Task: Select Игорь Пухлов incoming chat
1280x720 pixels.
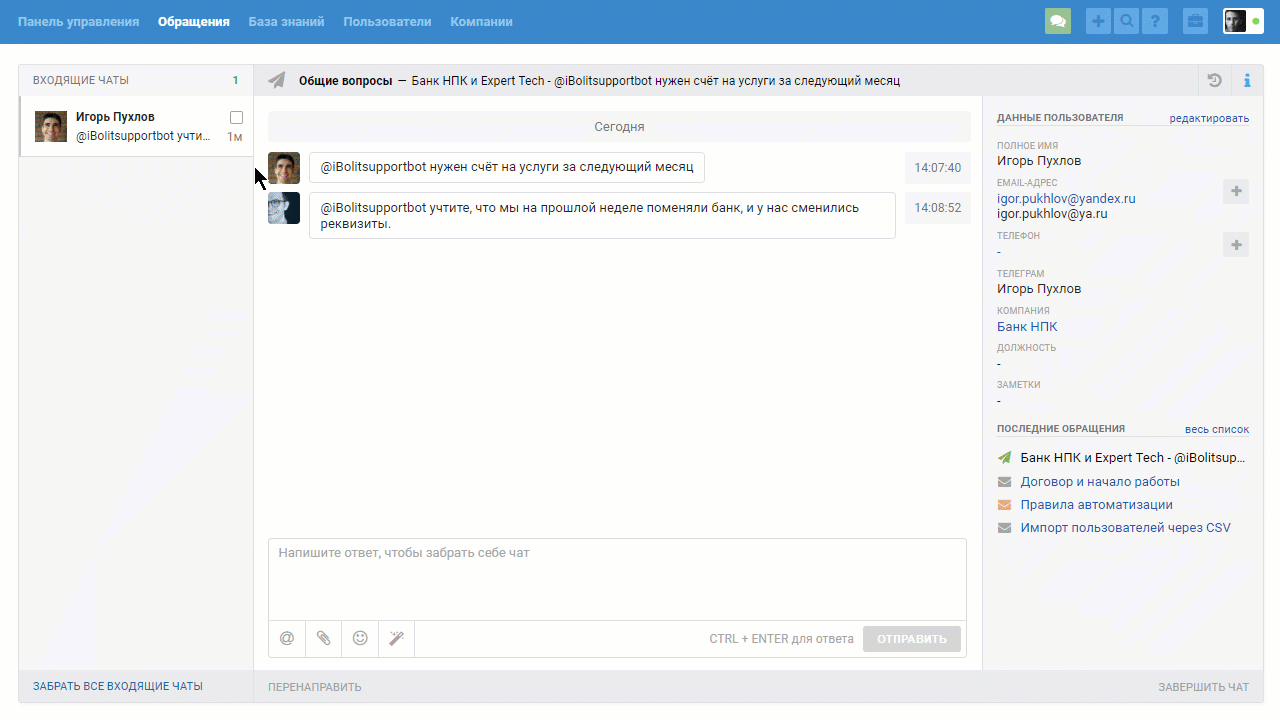Action: [136, 127]
